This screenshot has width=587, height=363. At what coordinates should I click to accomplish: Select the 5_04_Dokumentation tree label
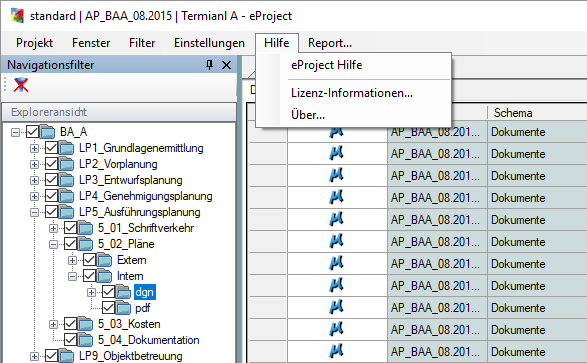149,340
